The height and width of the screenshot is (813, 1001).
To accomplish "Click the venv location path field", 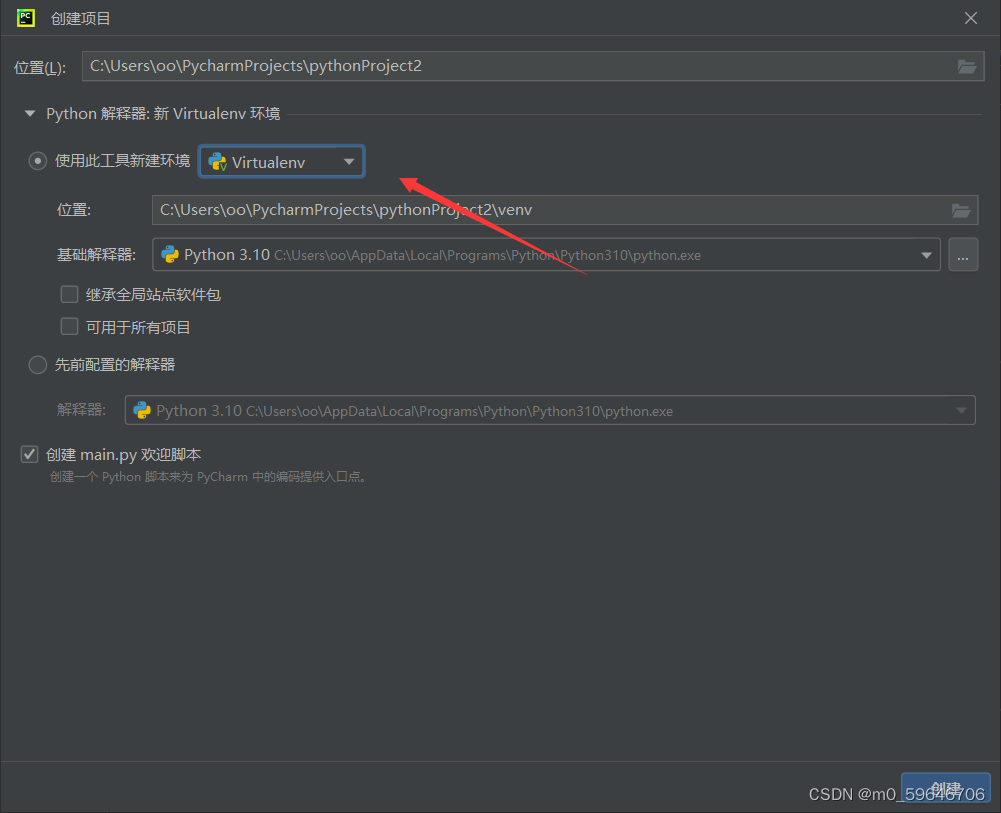I will click(565, 210).
